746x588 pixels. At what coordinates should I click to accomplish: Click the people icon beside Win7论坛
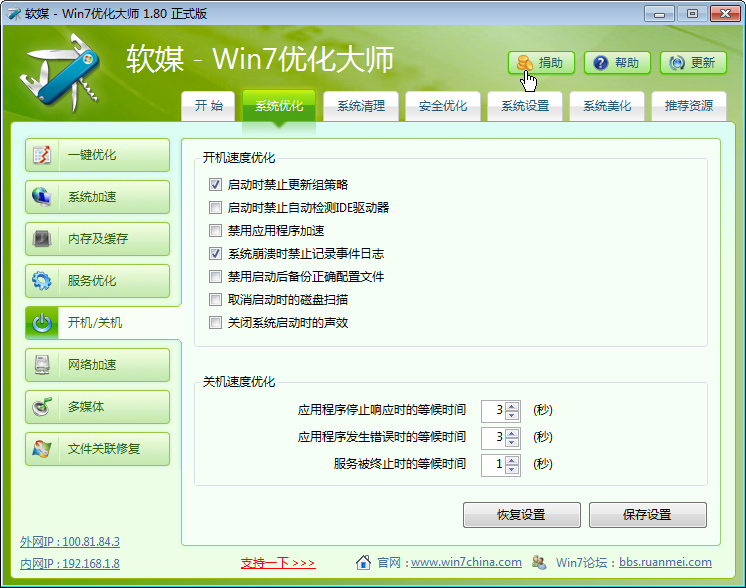pyautogui.click(x=539, y=562)
